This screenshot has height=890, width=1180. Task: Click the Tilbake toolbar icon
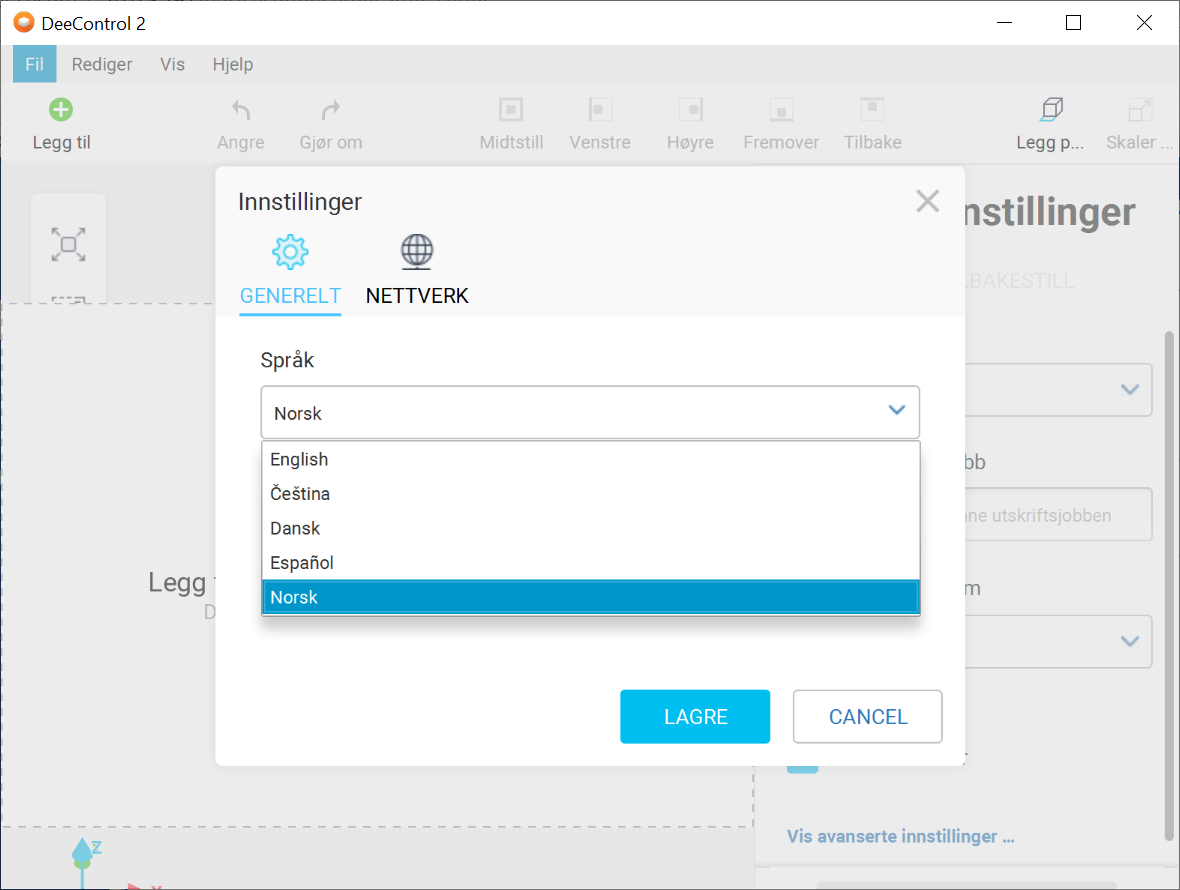872,110
